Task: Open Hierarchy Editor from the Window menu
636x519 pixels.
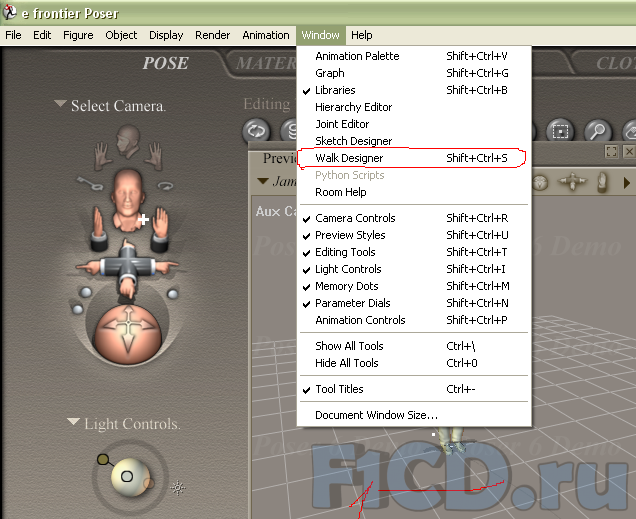Action: click(x=414, y=107)
